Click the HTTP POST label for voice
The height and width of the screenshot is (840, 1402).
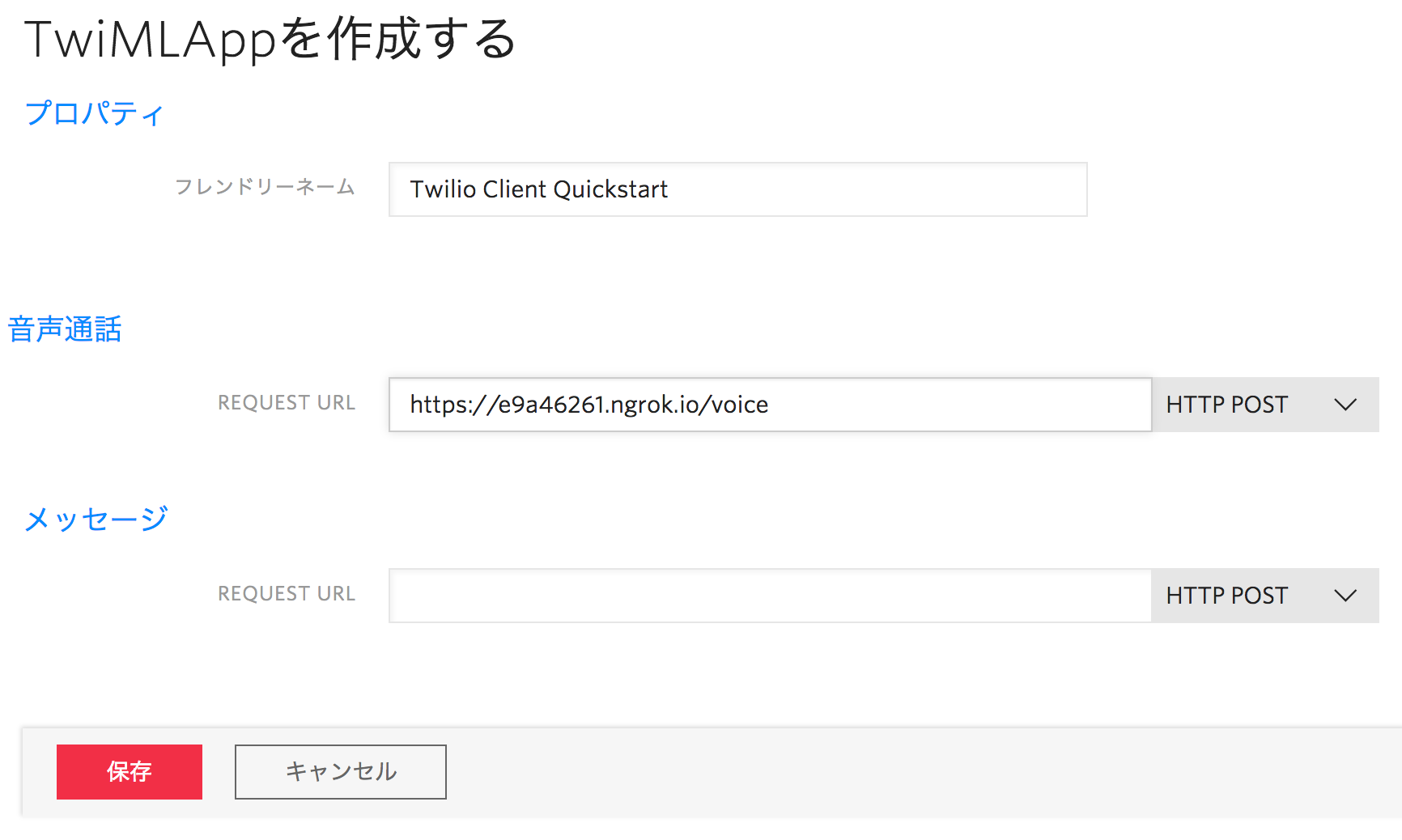[1225, 405]
